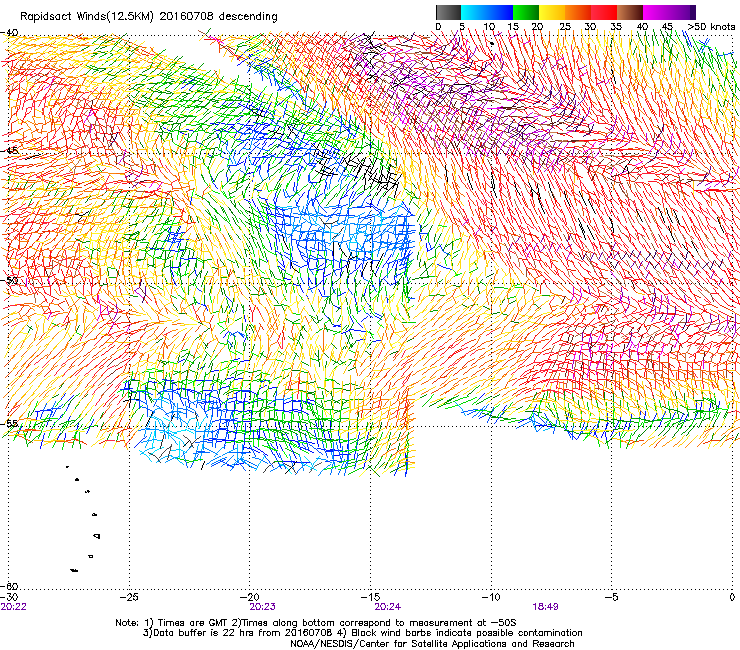
Task: Click the note line '3)Data buffer is 22 hrs'
Action: coord(362,633)
